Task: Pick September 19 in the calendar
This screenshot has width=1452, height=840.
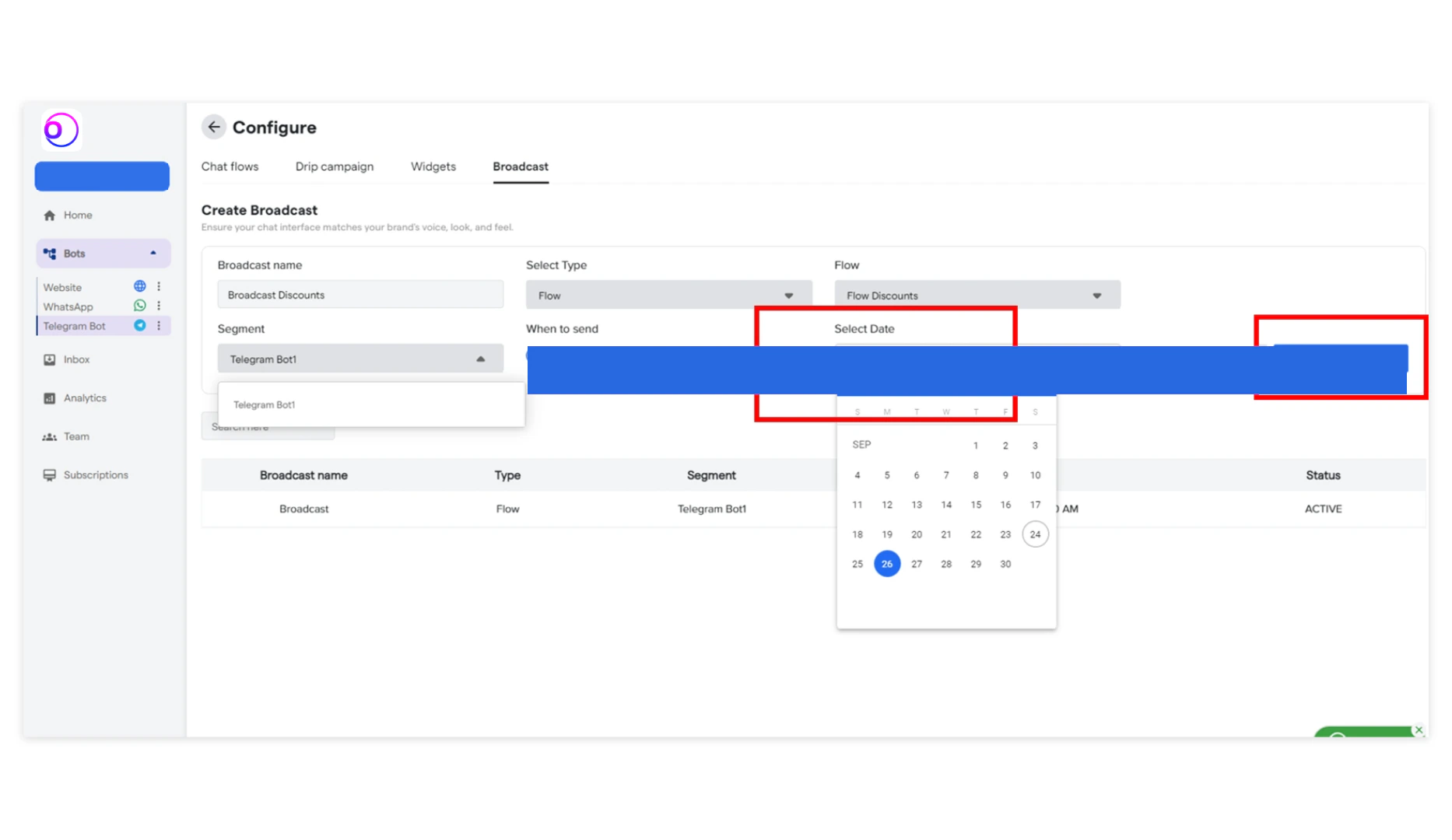Action: 887,534
